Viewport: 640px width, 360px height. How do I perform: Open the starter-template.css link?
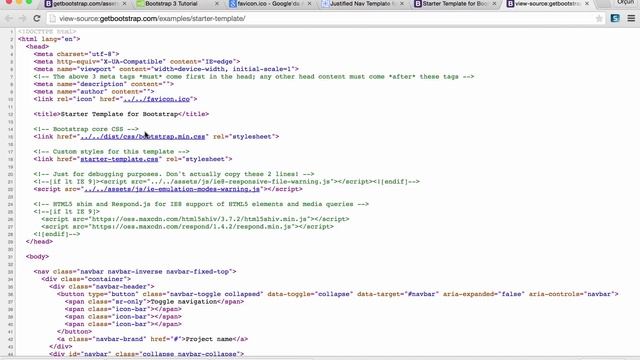(x=119, y=159)
